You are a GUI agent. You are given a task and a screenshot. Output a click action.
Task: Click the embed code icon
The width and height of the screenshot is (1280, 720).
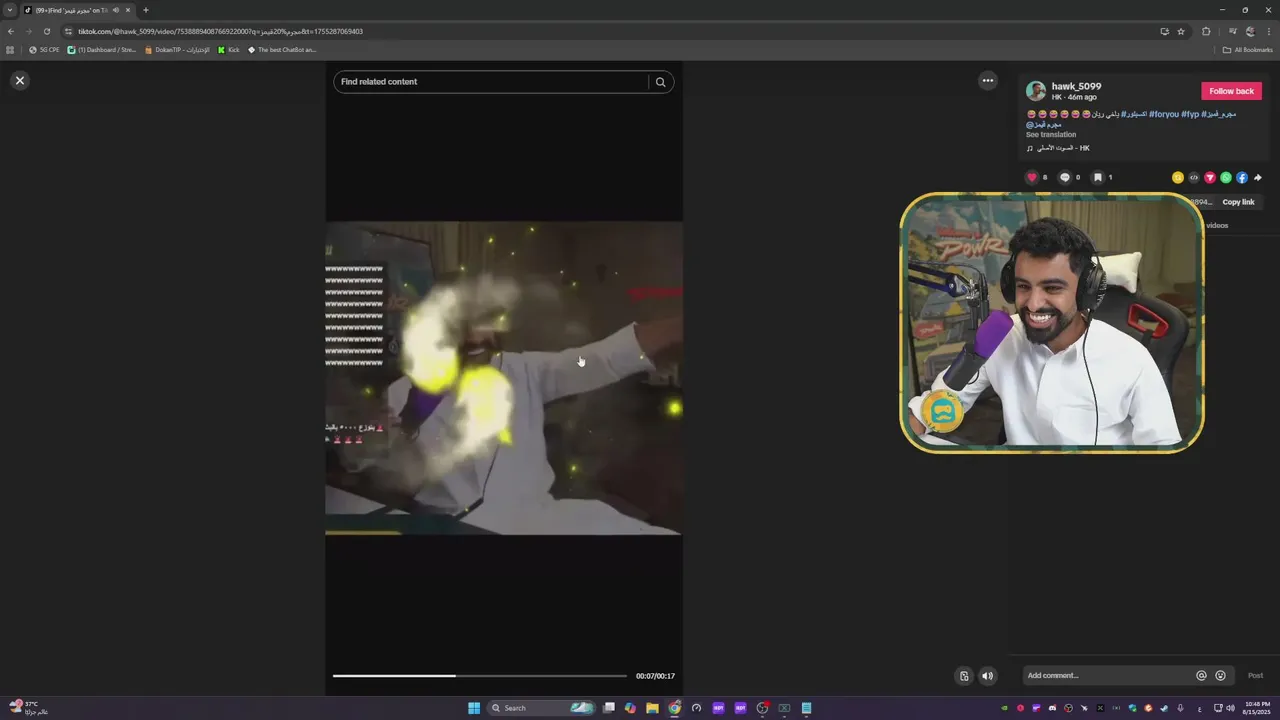(x=1194, y=177)
